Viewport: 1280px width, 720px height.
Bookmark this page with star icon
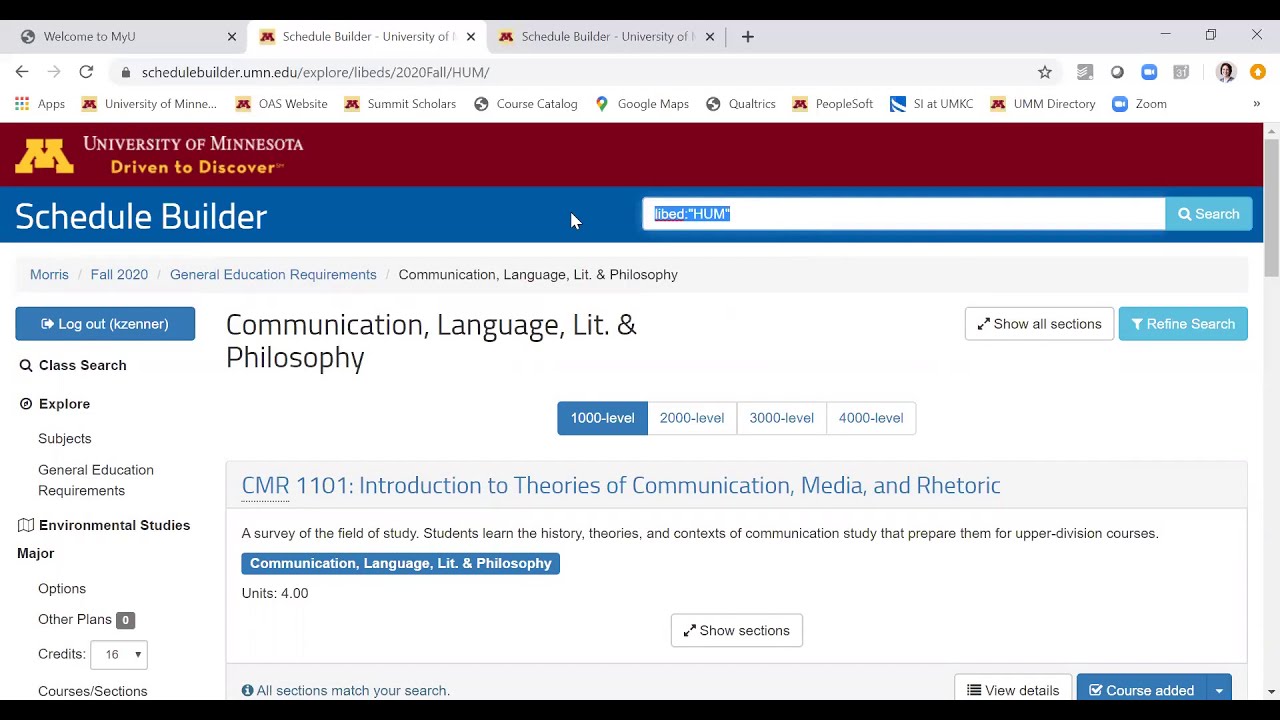tap(1045, 72)
